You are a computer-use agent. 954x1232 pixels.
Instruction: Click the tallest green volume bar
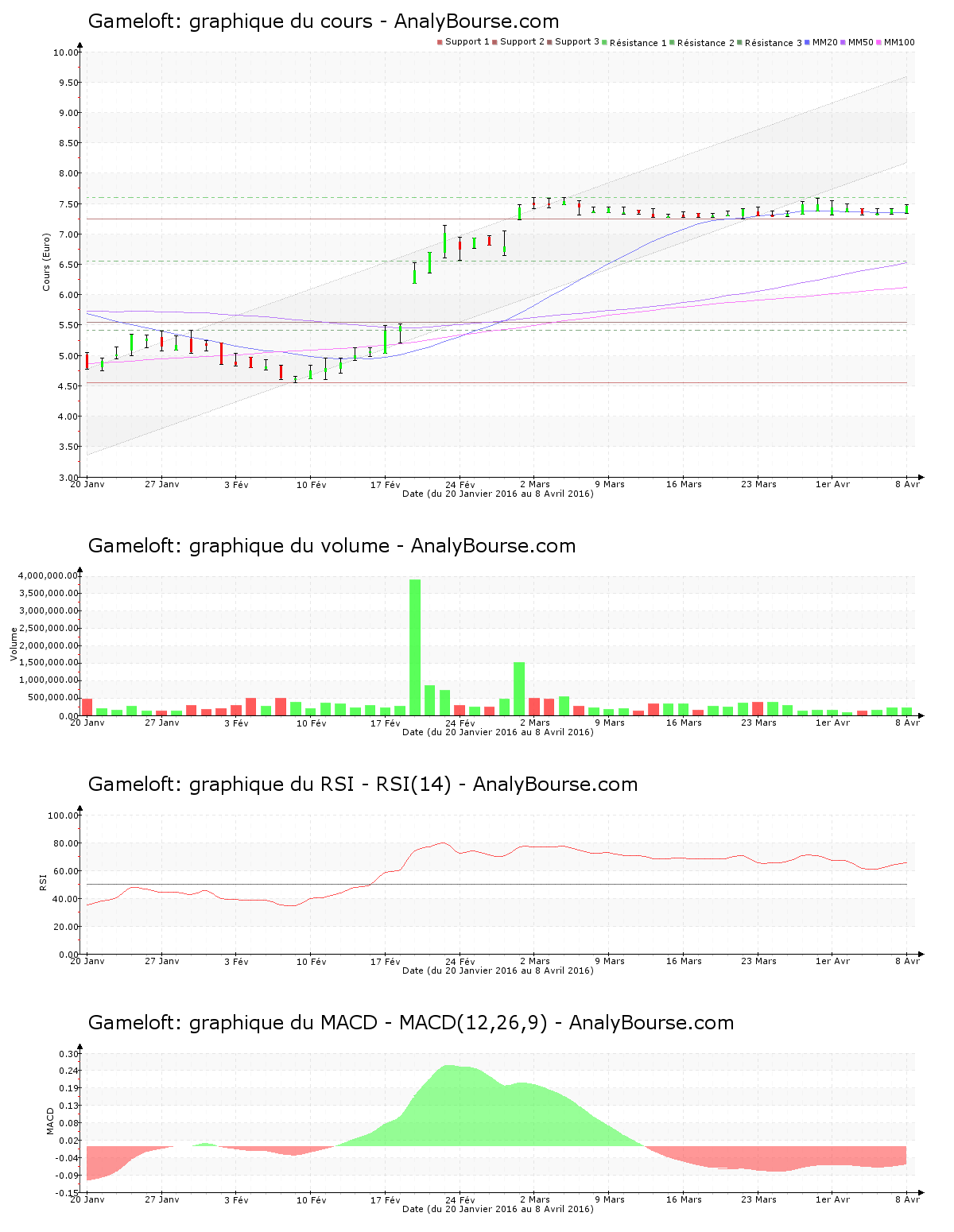tap(415, 648)
